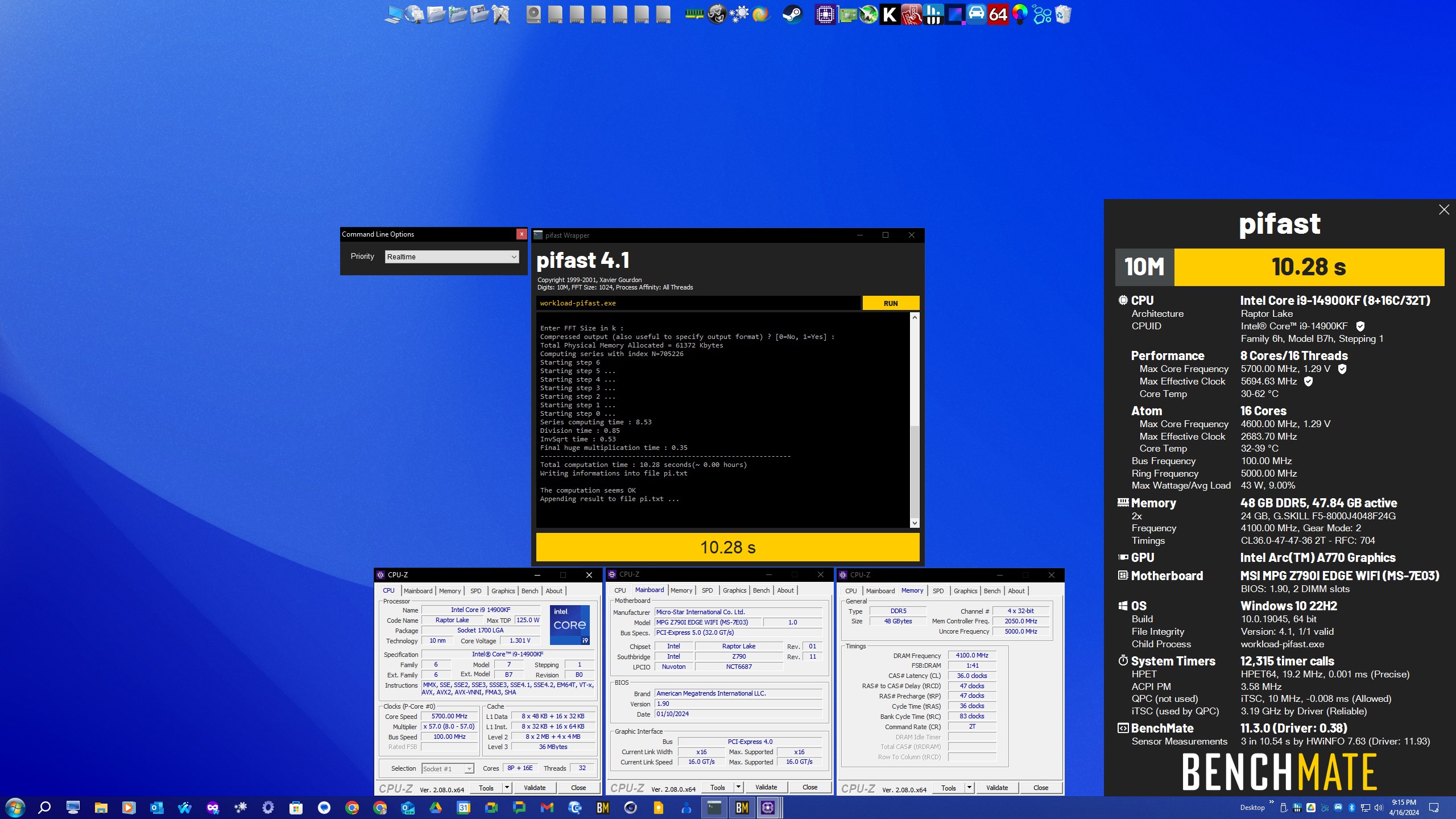Close the Command Line Options dialog

click(x=522, y=234)
